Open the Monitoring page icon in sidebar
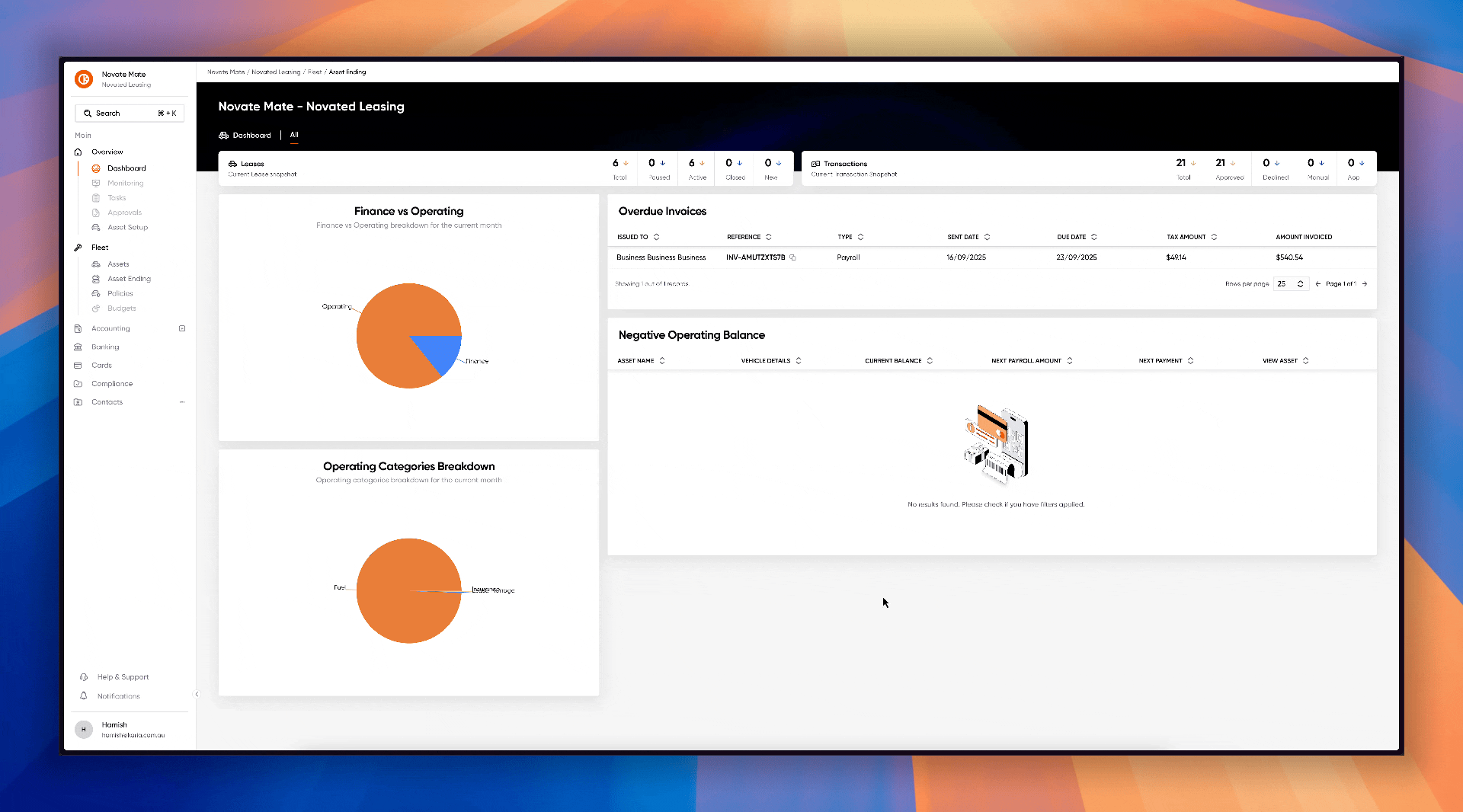Screen dimensions: 1463x812 96,183
